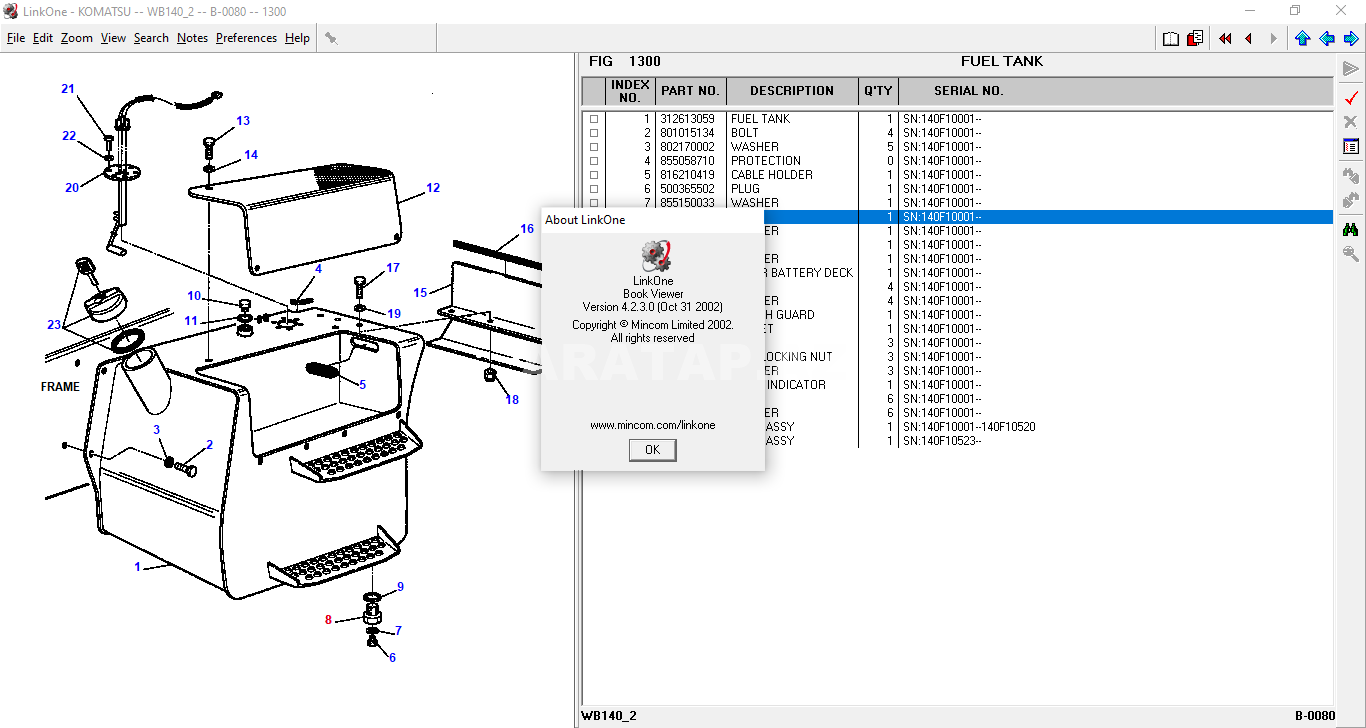
Task: Click callout 23 on the diagram
Action: pyautogui.click(x=54, y=324)
